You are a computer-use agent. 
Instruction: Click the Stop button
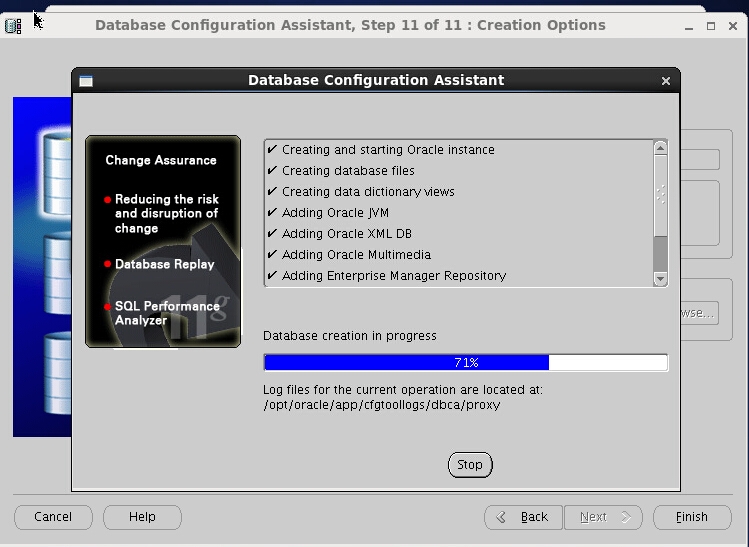coord(470,465)
